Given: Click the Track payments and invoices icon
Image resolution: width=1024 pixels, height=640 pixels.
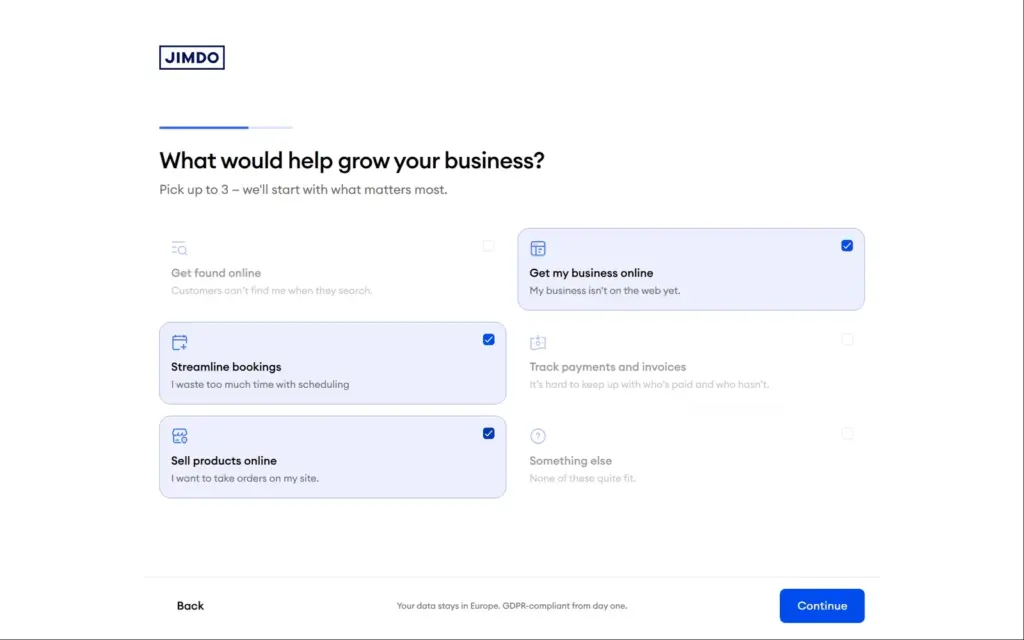Looking at the screenshot, I should (x=538, y=342).
